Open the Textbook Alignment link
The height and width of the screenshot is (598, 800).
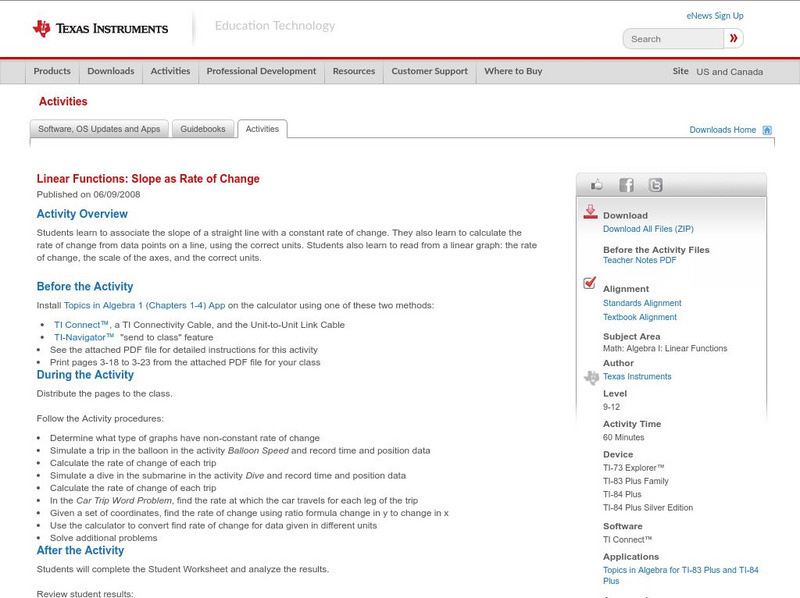[640, 317]
